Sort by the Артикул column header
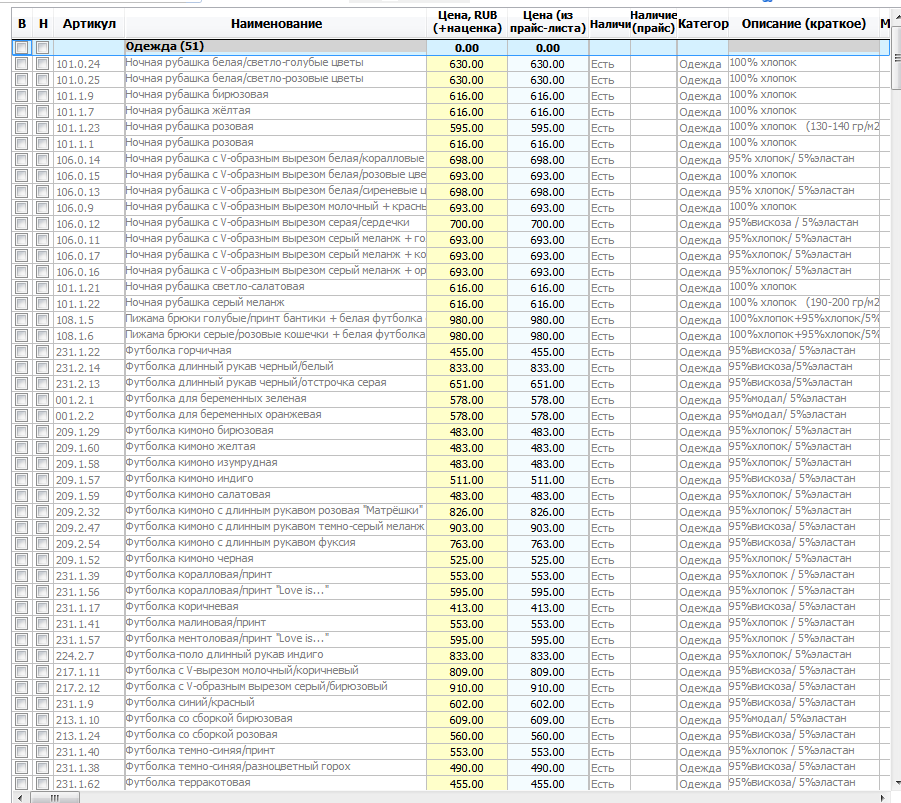Image resolution: width=901 pixels, height=803 pixels. click(89, 24)
